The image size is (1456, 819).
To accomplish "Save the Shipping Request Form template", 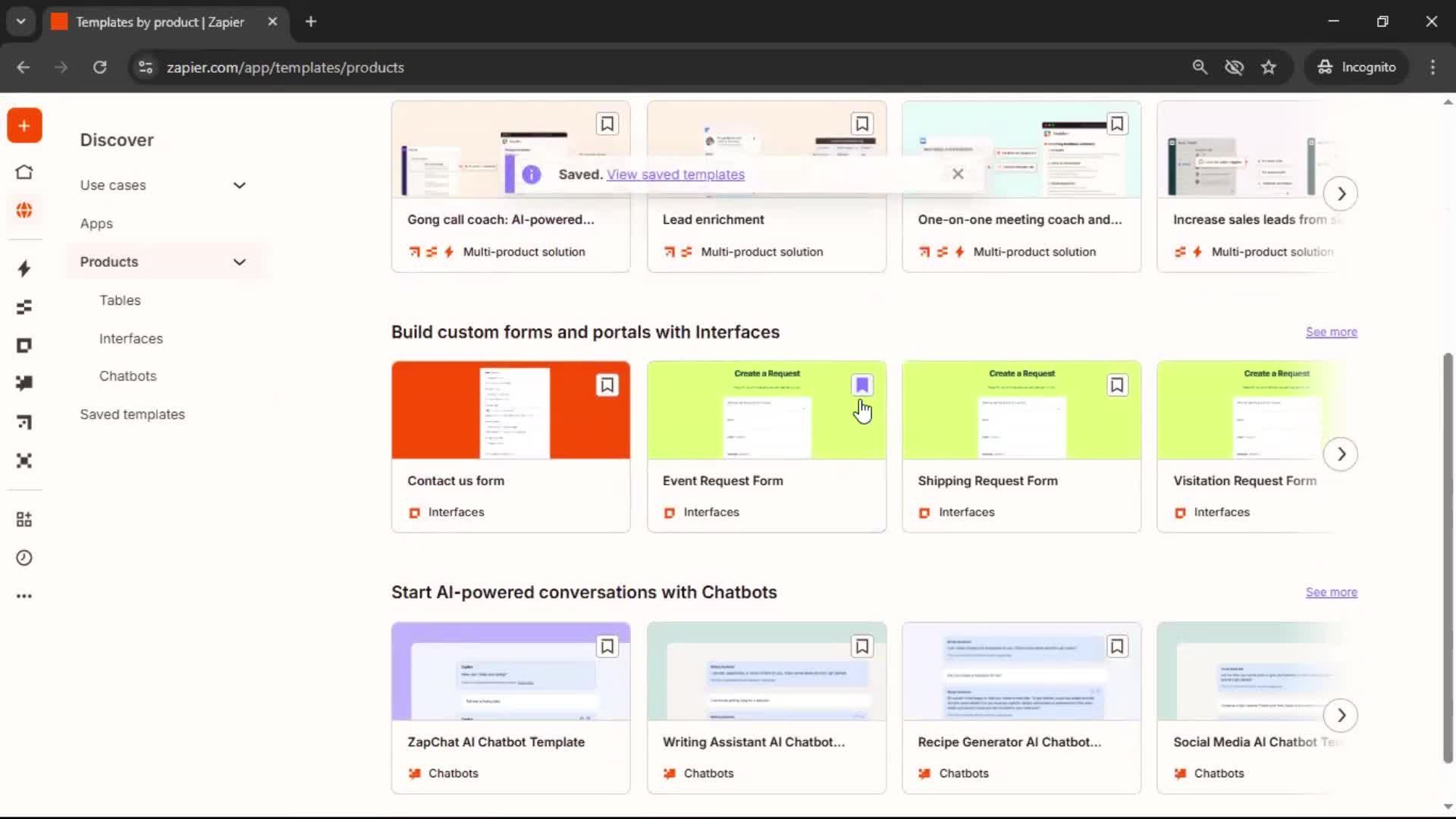I will click(1117, 385).
